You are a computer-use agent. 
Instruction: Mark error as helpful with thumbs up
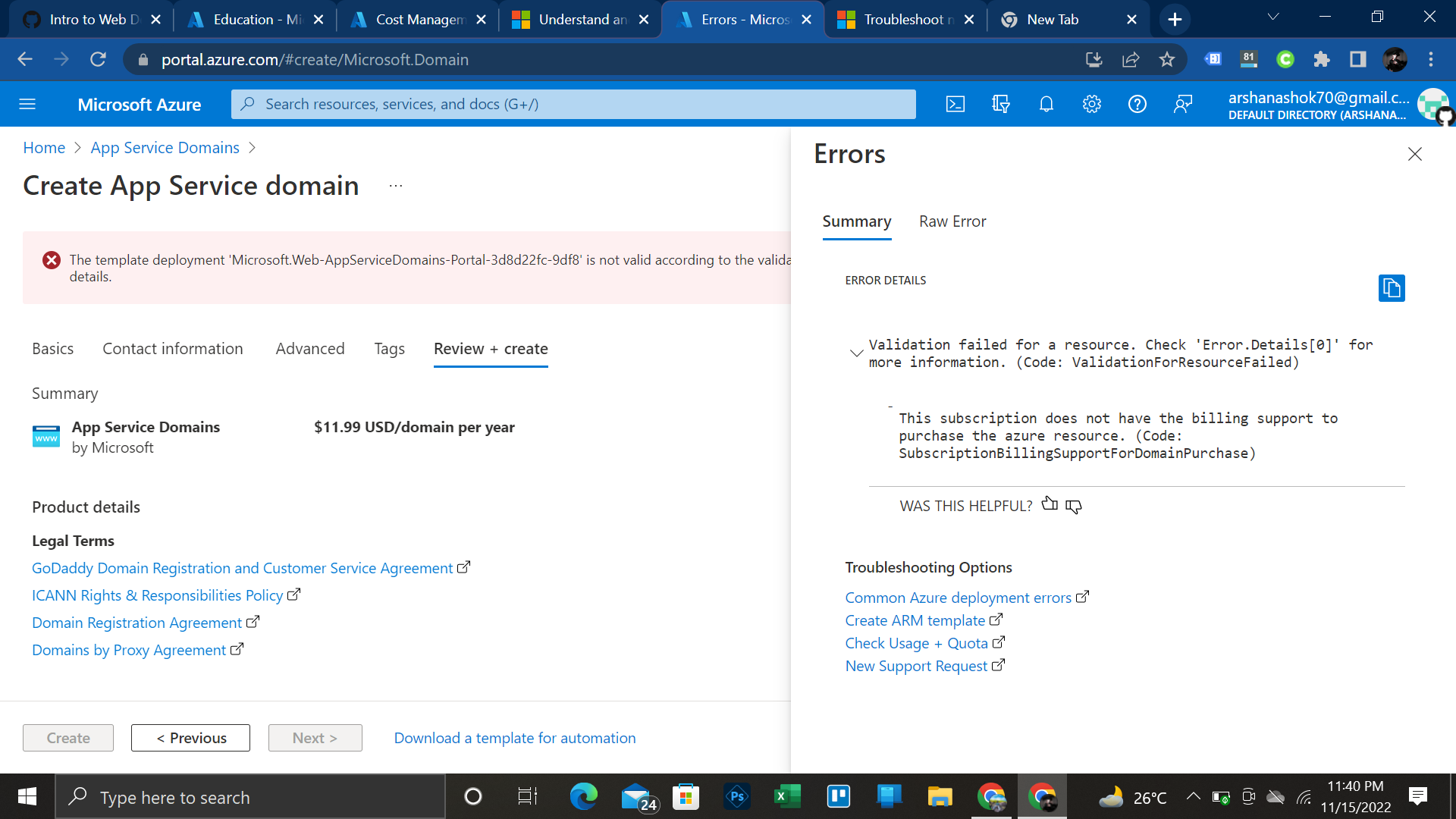pyautogui.click(x=1050, y=504)
